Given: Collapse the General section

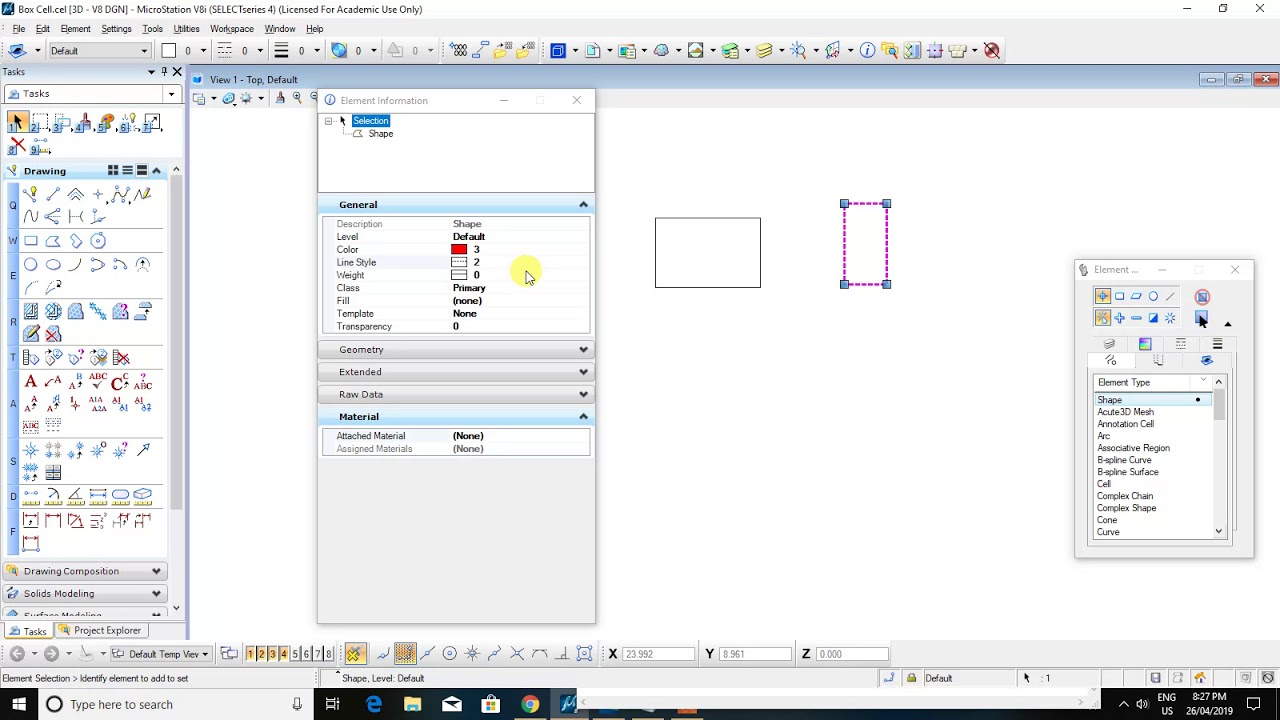Looking at the screenshot, I should [583, 205].
